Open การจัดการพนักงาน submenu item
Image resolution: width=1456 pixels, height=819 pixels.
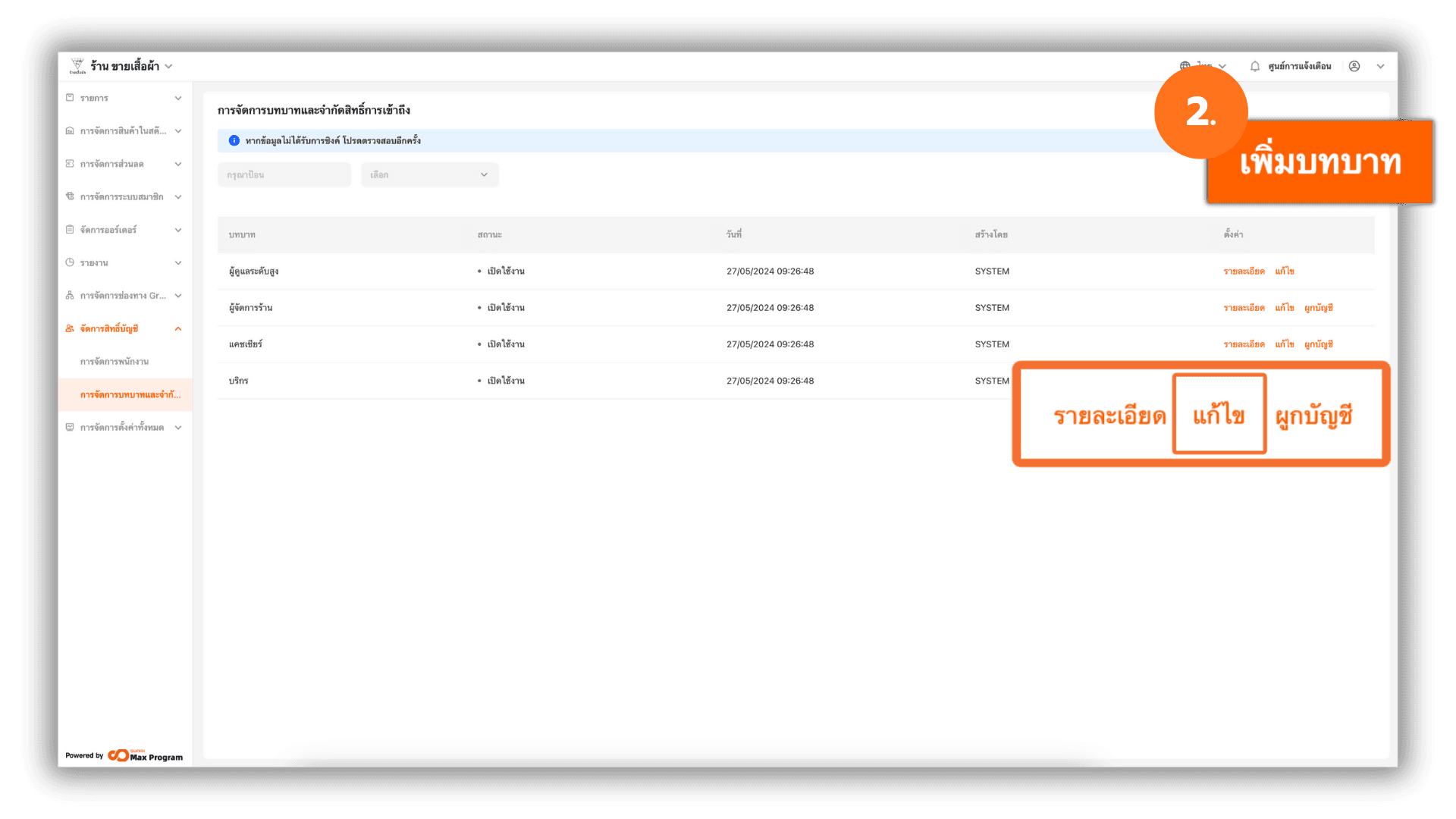[x=115, y=362]
